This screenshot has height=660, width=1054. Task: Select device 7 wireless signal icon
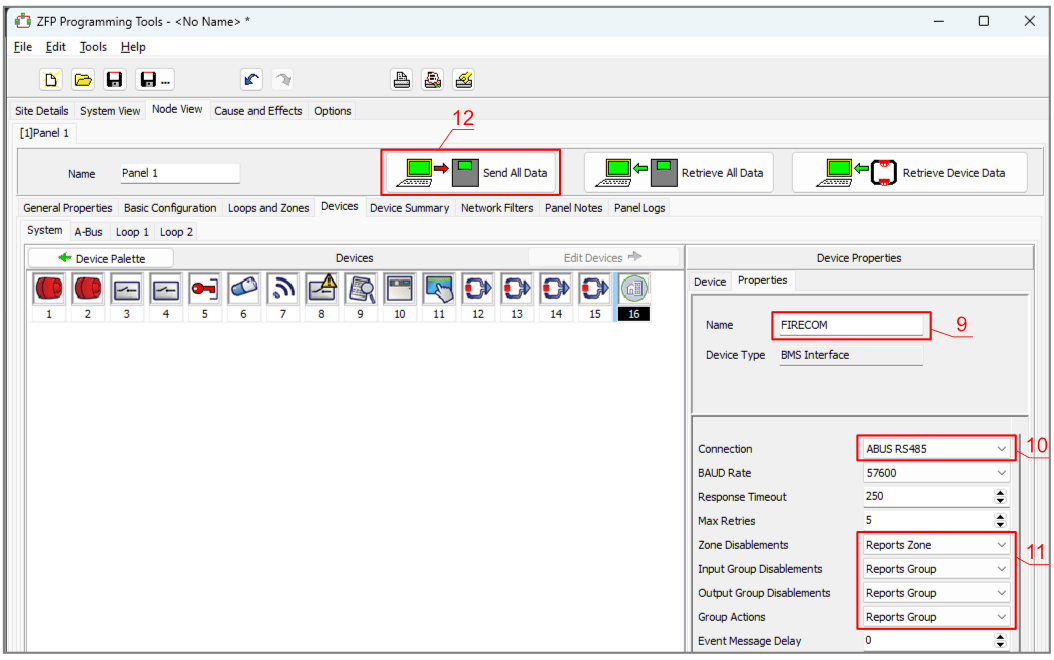pyautogui.click(x=282, y=289)
